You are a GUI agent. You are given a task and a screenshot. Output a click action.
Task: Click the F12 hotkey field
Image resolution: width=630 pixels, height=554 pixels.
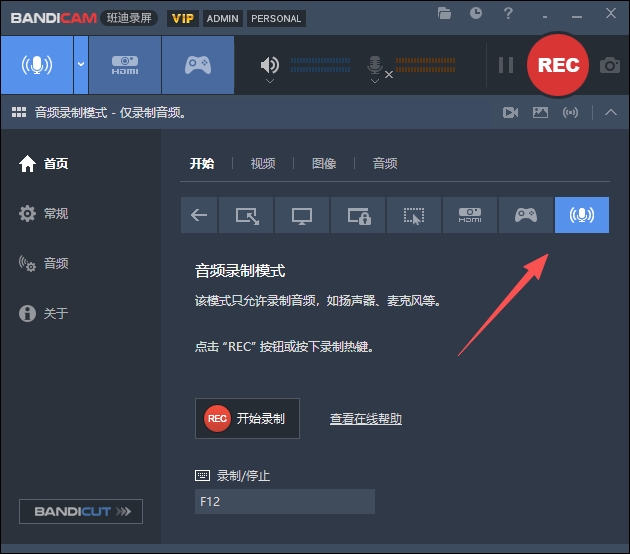(x=285, y=501)
